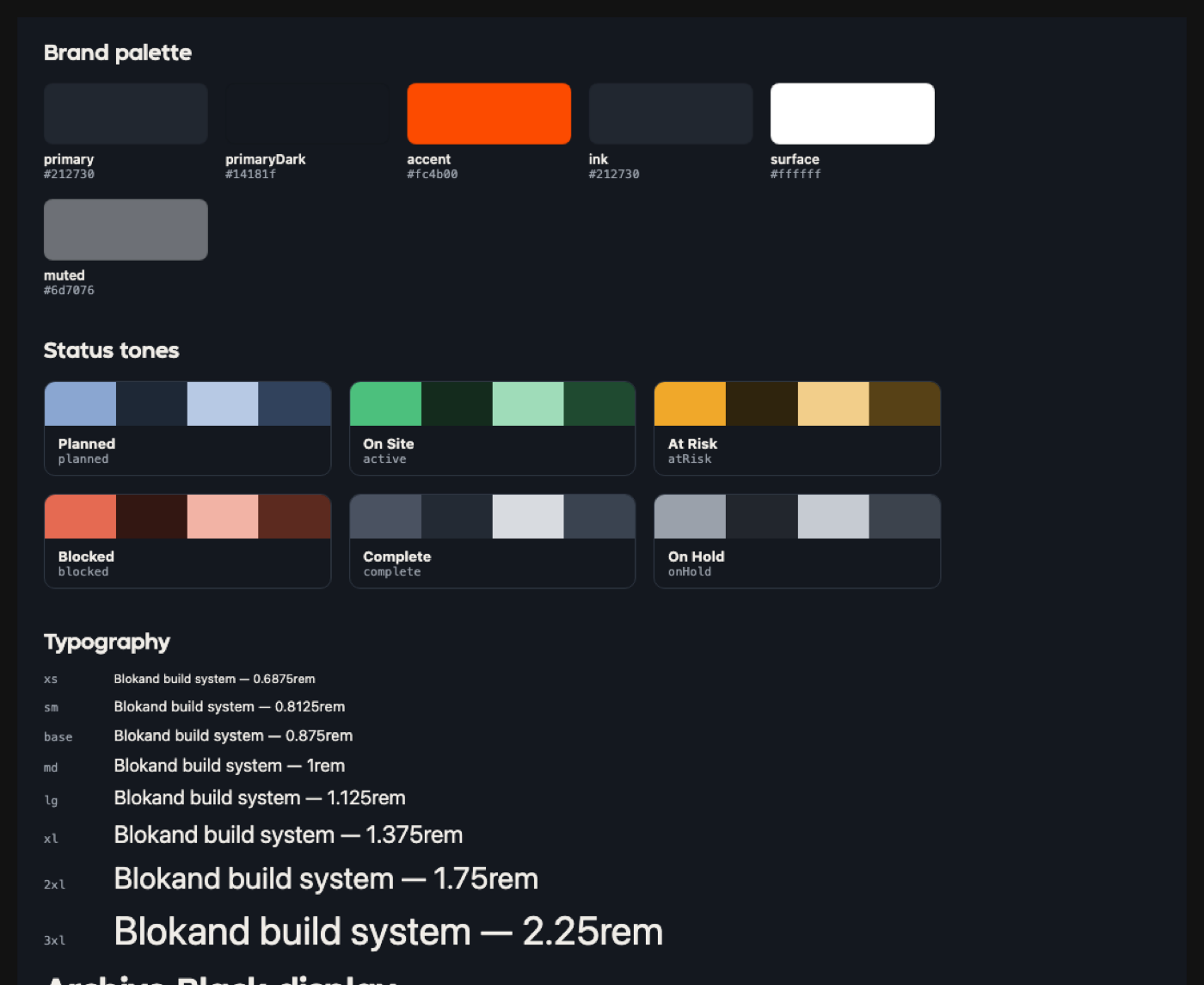Select the ink color swatch
Viewport: 1204px width, 985px height.
[671, 114]
